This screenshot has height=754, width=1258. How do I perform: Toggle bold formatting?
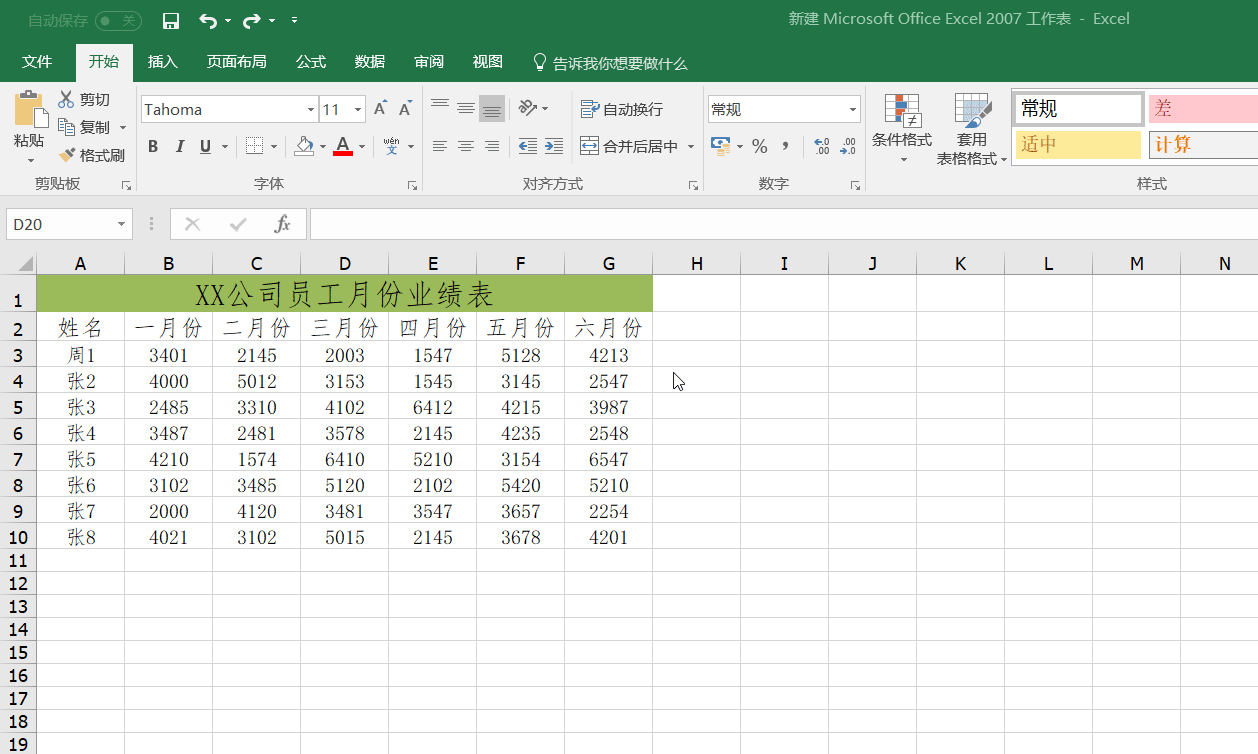153,147
